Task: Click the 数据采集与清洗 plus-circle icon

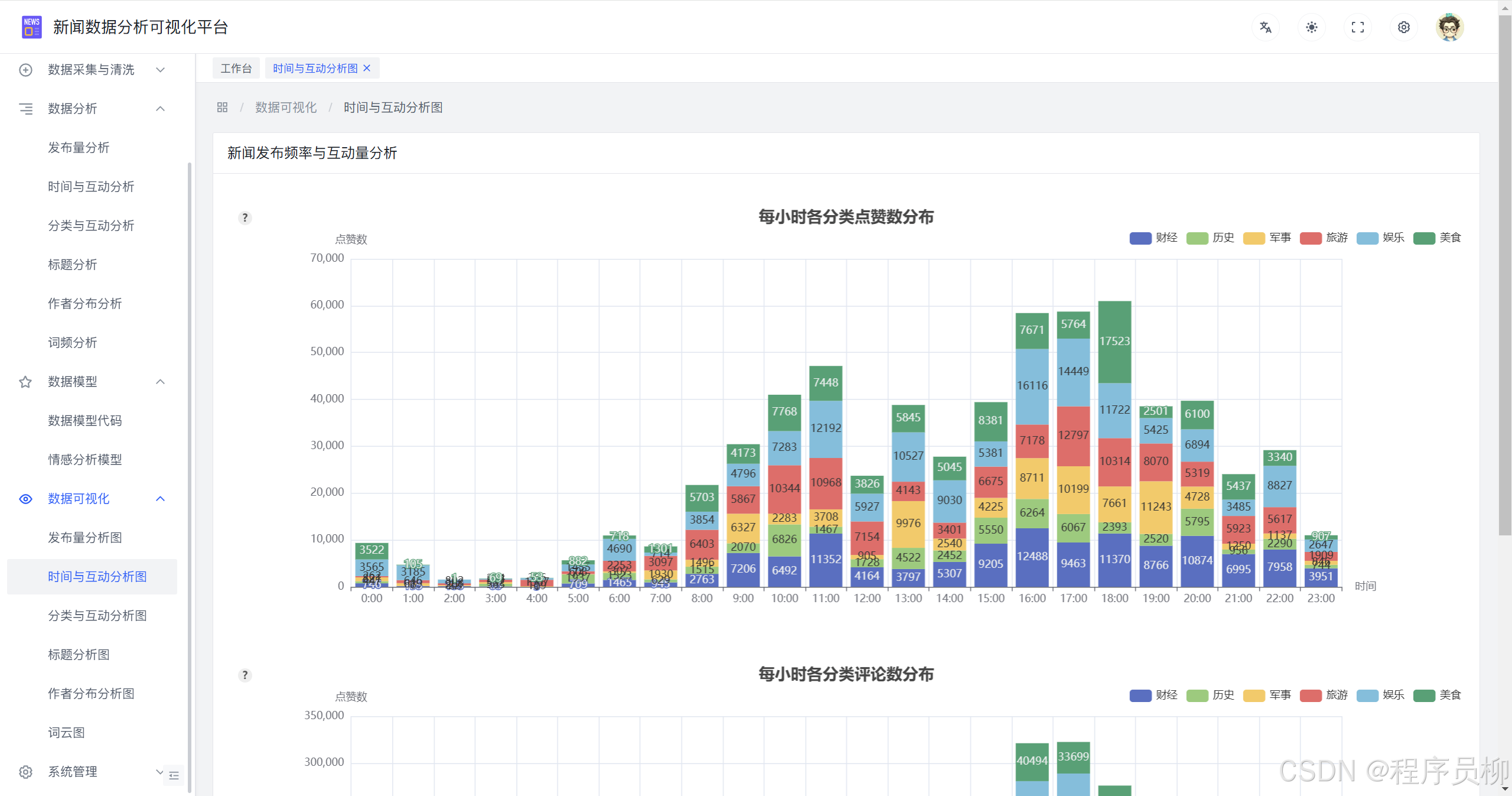Action: [x=25, y=70]
